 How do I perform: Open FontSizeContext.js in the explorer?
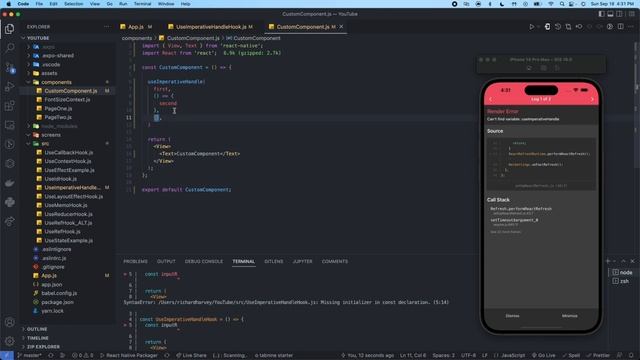pos(67,100)
